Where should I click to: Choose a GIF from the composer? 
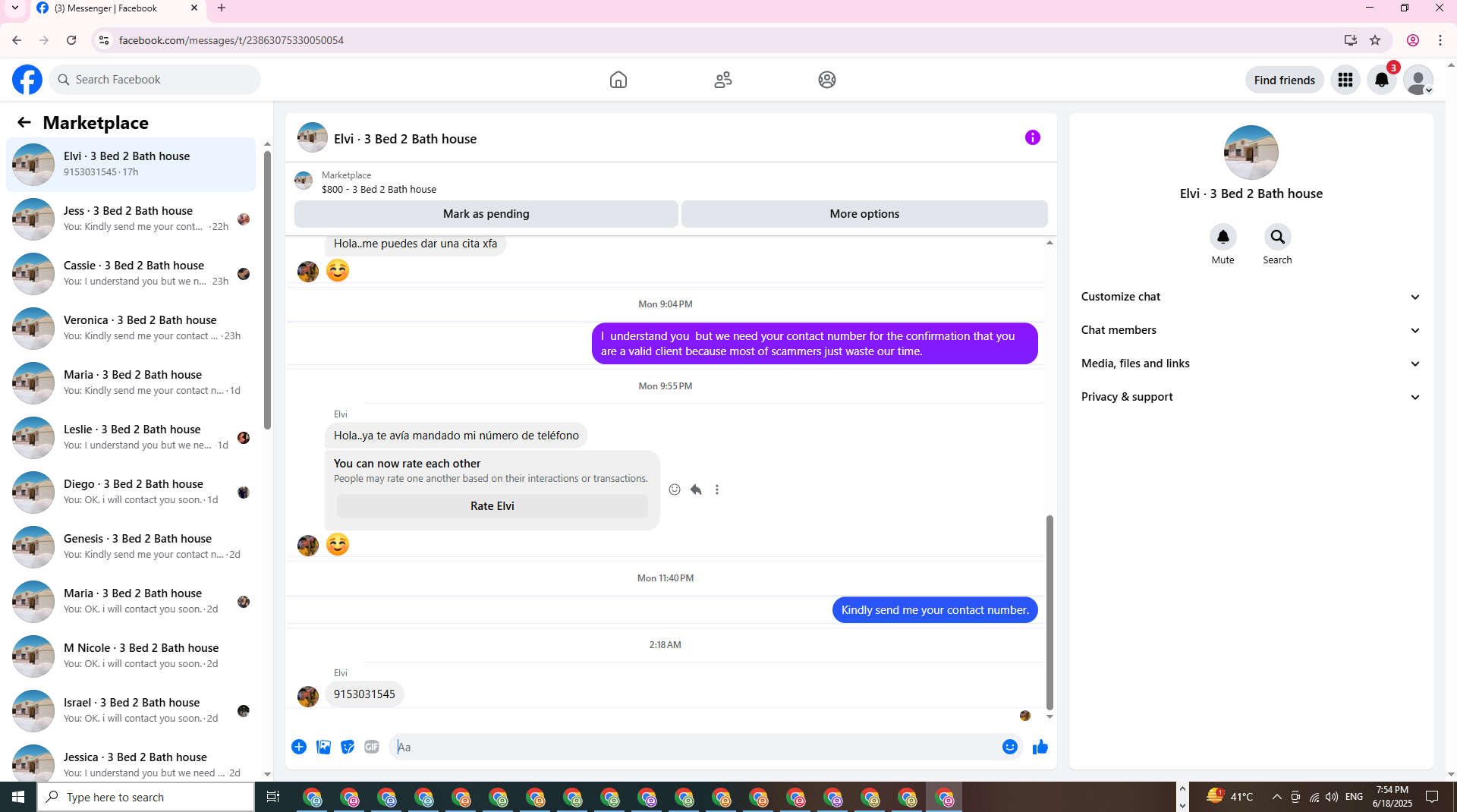pos(372,747)
